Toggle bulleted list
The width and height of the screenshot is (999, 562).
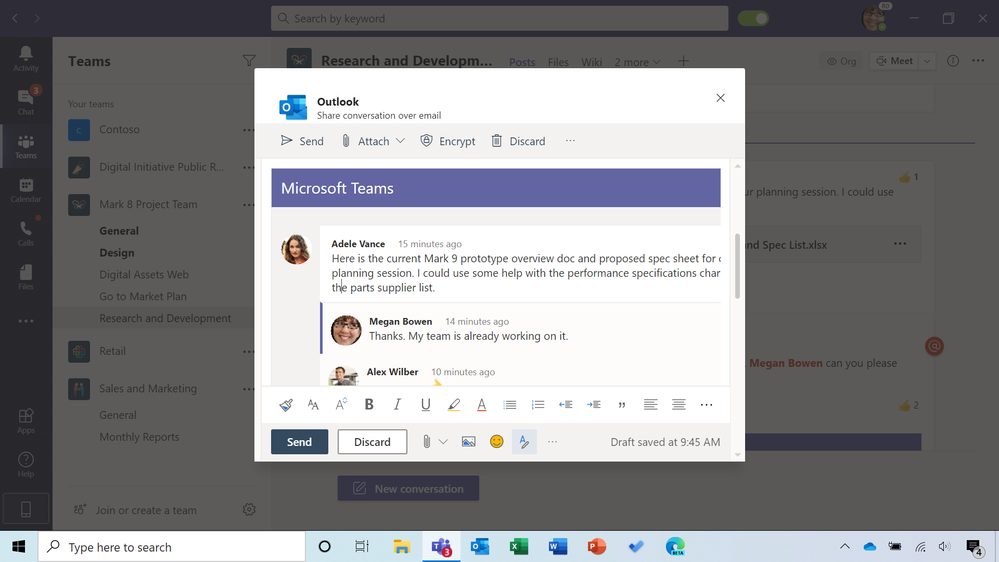pyautogui.click(x=510, y=405)
